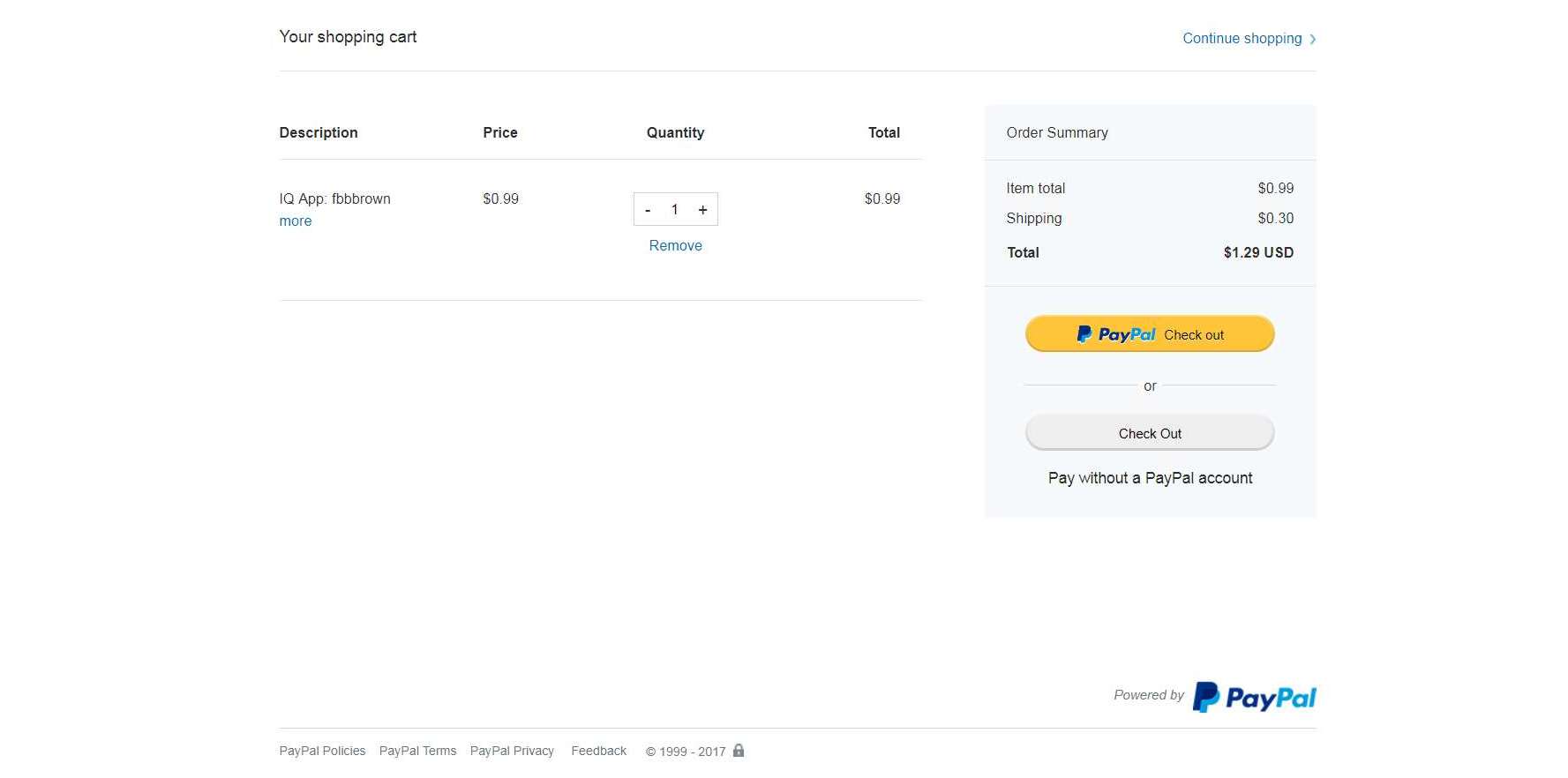Select the 'IQ App: fbbbrown' item description
The width and height of the screenshot is (1568, 778).
334,199
